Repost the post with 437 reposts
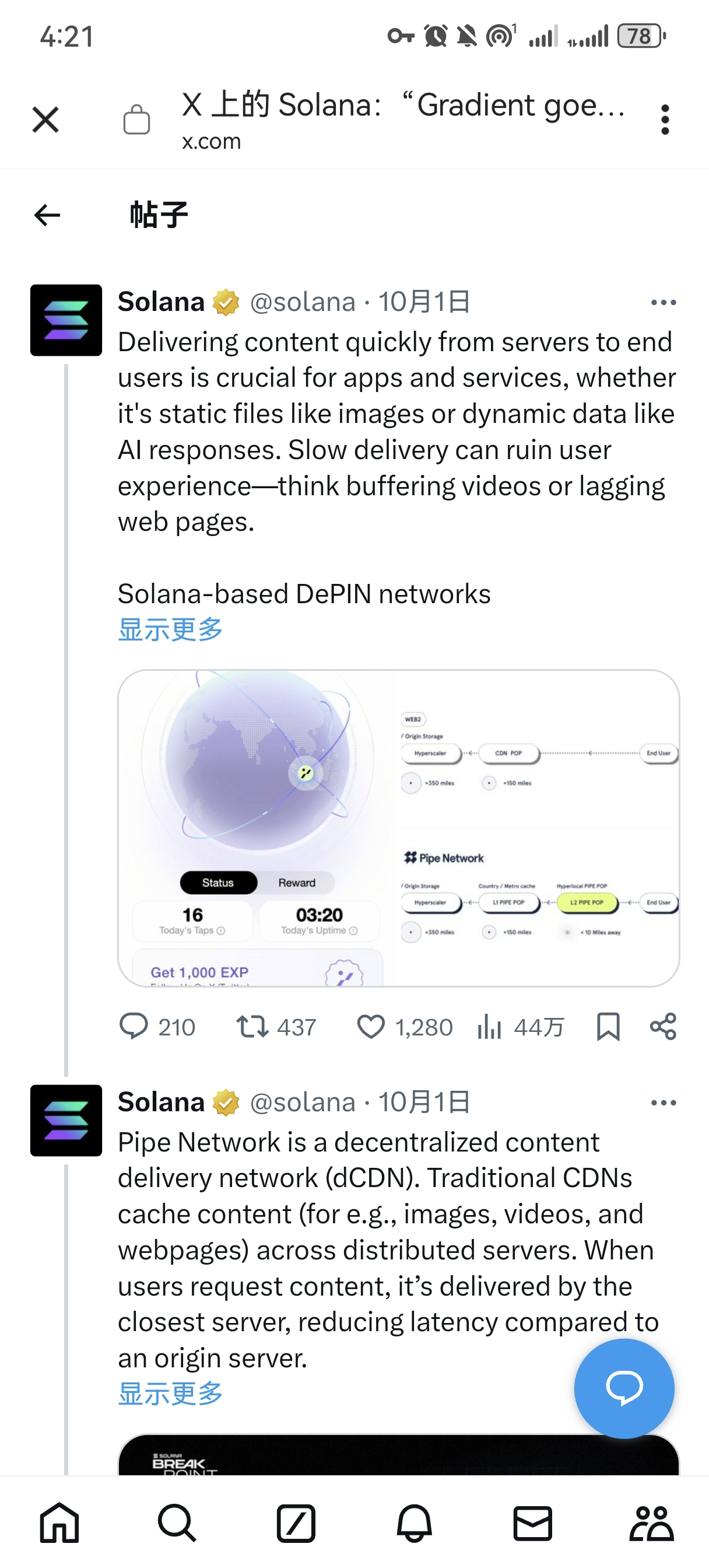Screen dimensions: 709x1568 click(x=252, y=1026)
